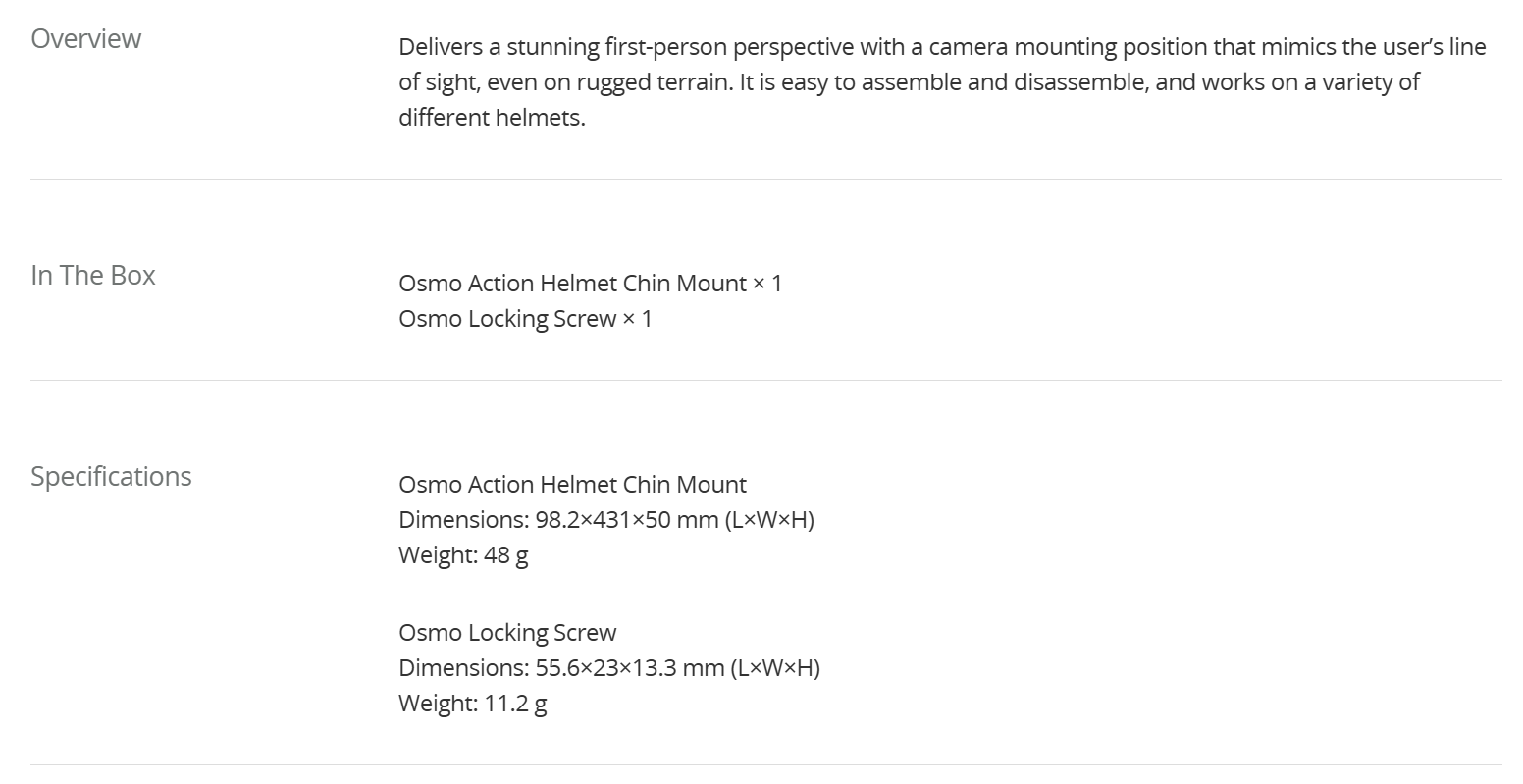1523x784 pixels.
Task: Select the Specifications section heading
Action: click(x=111, y=477)
